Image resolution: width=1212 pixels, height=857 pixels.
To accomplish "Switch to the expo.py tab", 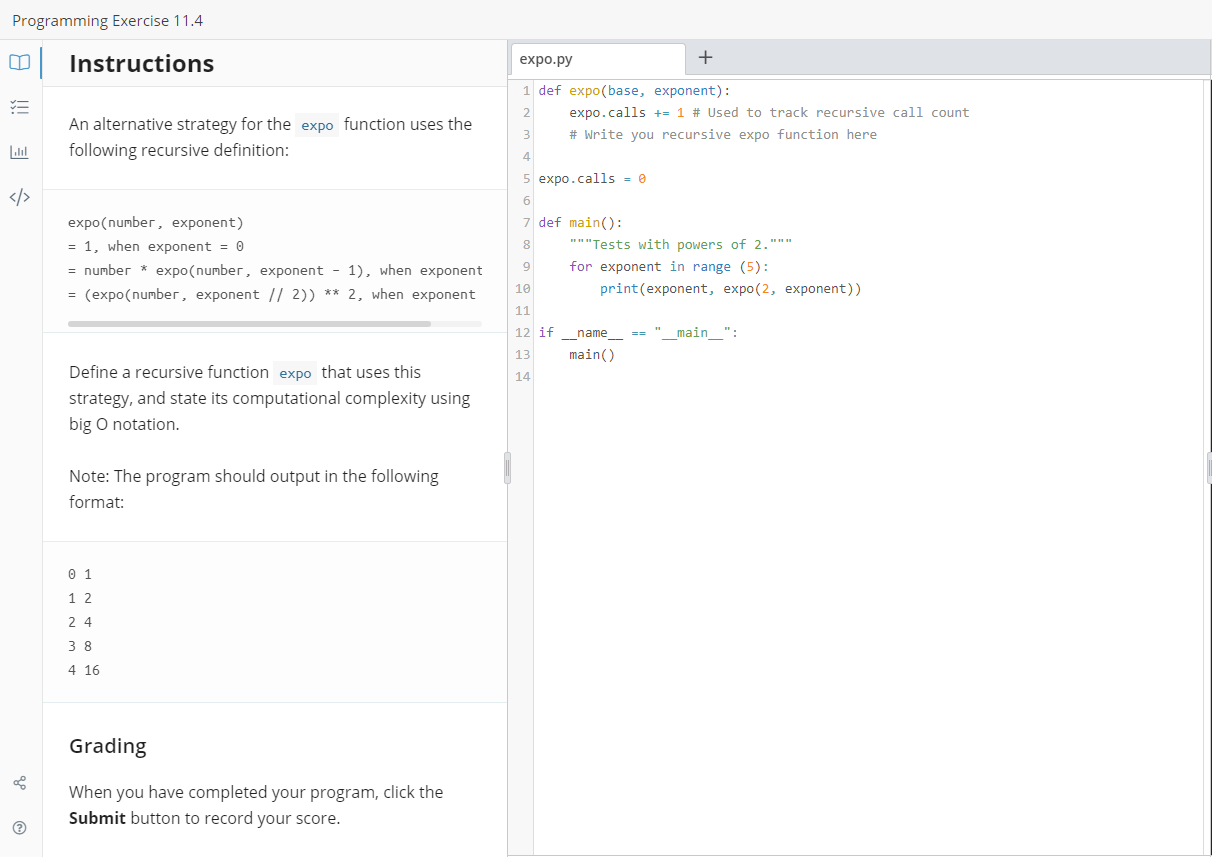I will [x=545, y=58].
